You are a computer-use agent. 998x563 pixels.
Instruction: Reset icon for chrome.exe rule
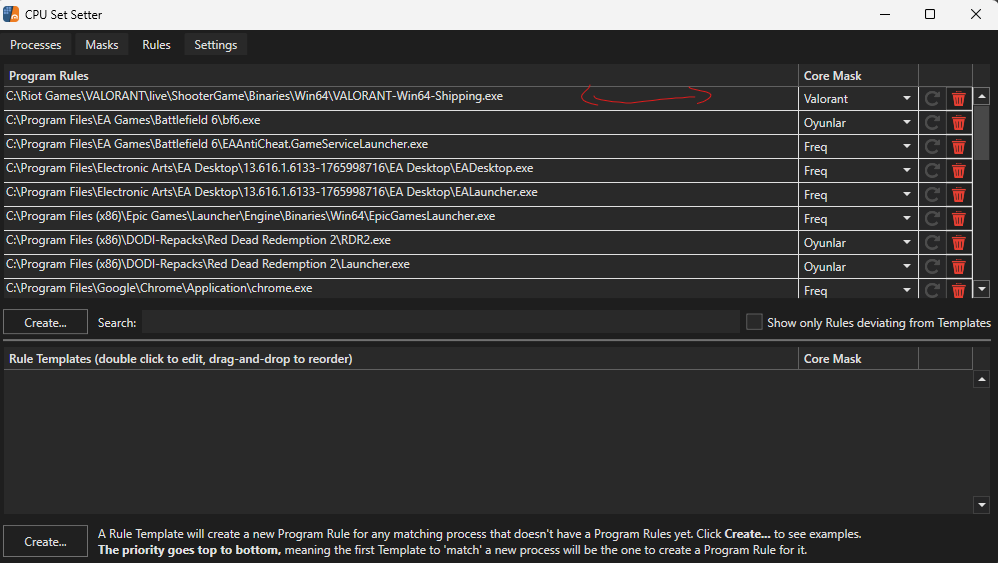(x=932, y=290)
